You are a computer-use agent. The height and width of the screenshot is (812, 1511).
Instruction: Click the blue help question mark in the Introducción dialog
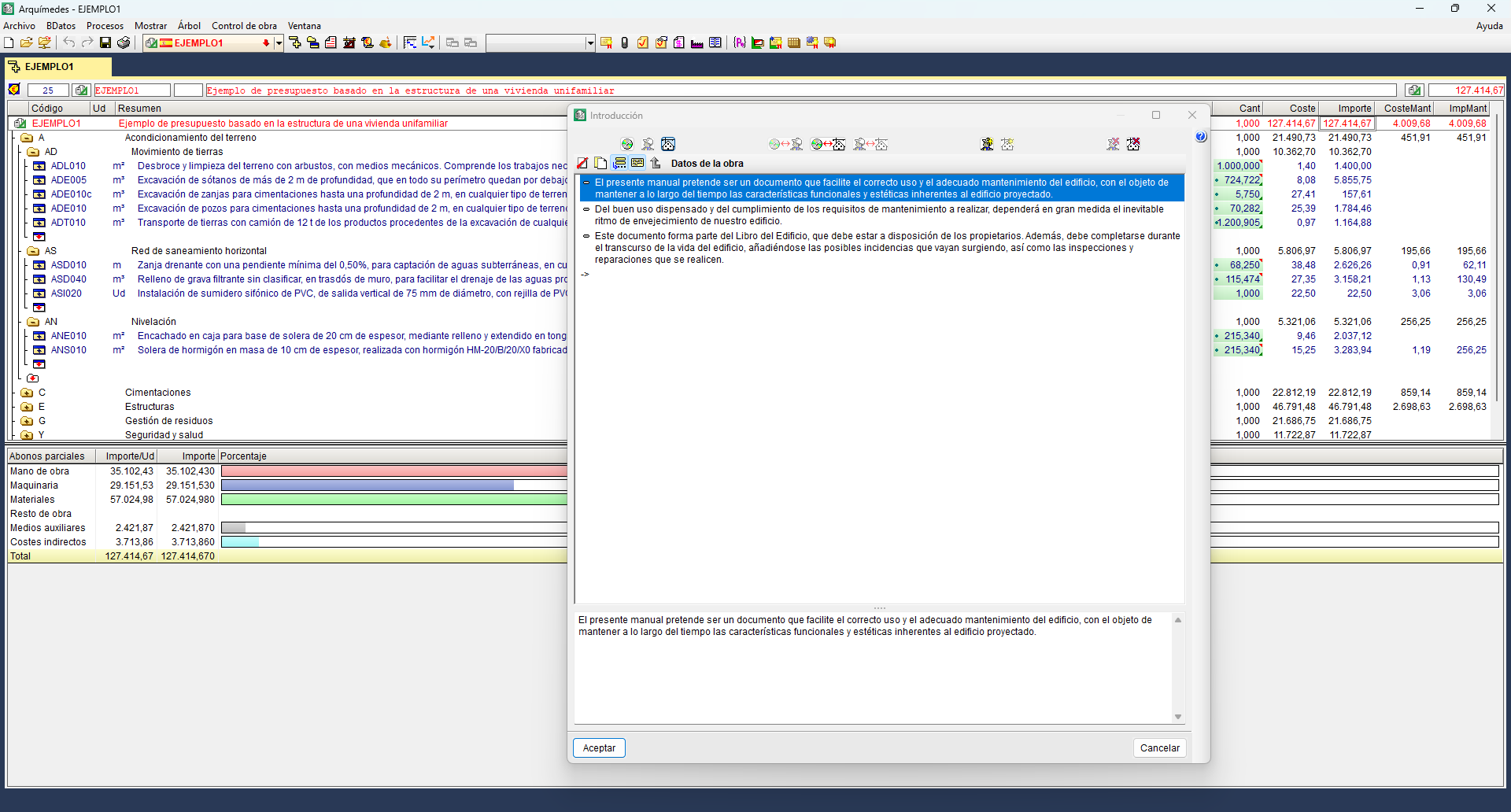click(1201, 137)
